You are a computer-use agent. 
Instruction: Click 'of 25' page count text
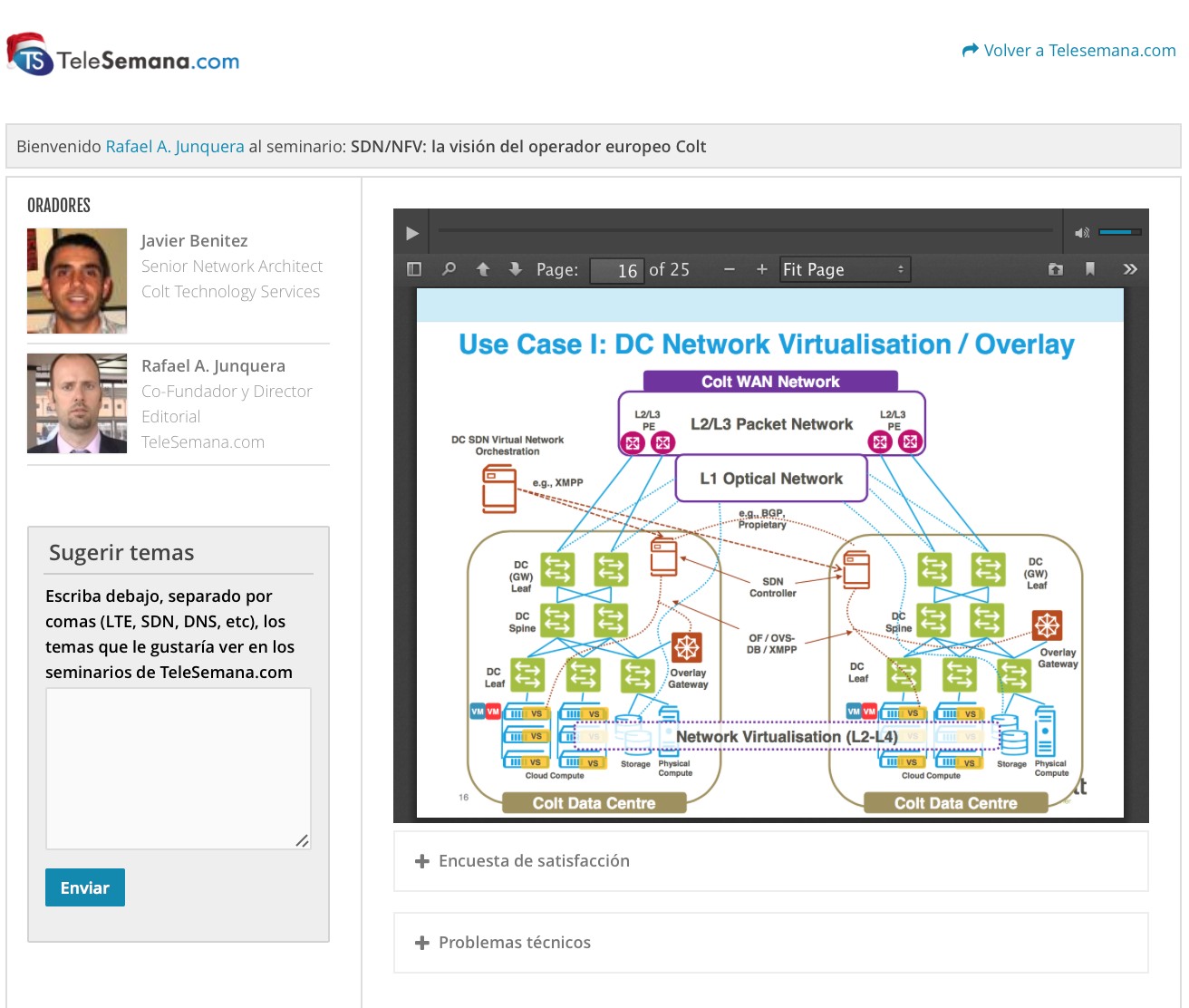click(x=669, y=269)
